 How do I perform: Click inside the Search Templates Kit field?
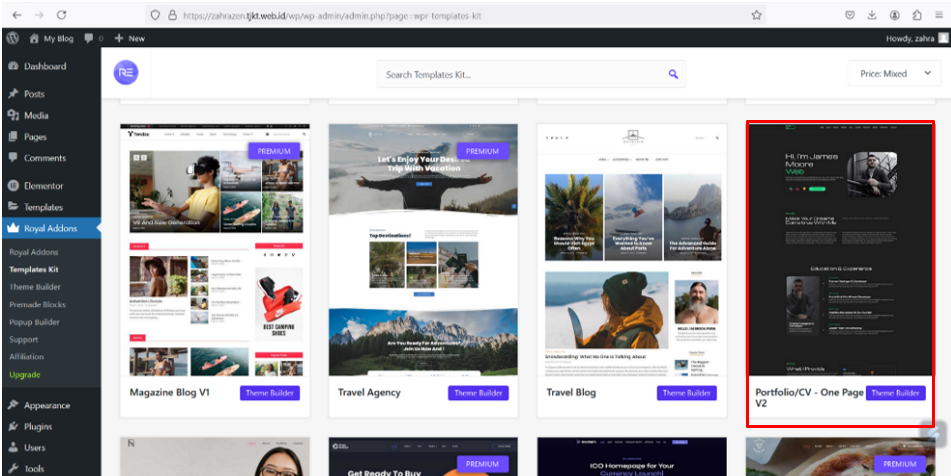pos(520,74)
